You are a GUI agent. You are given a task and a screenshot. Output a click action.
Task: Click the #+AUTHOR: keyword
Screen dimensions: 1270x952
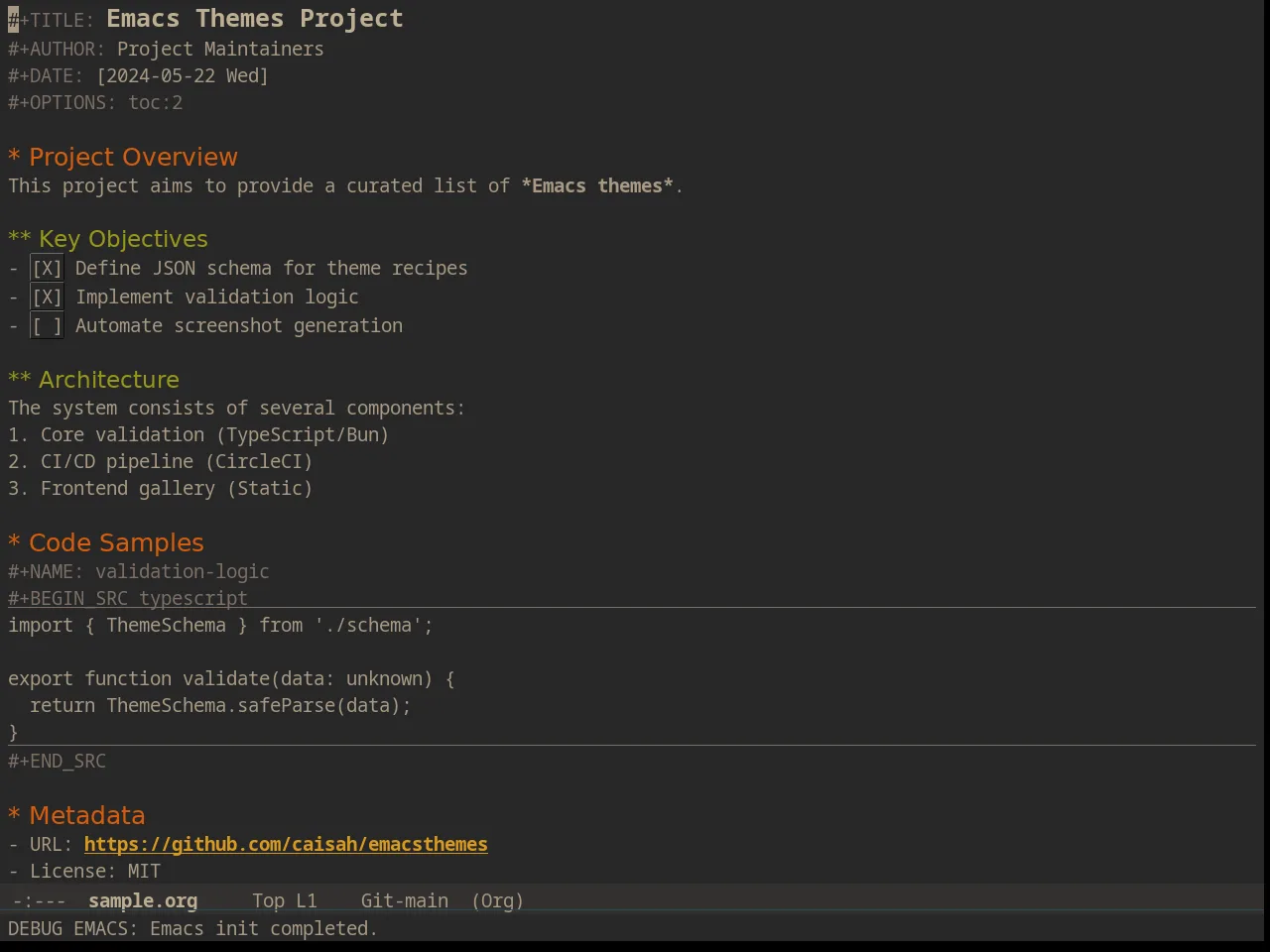tap(57, 49)
